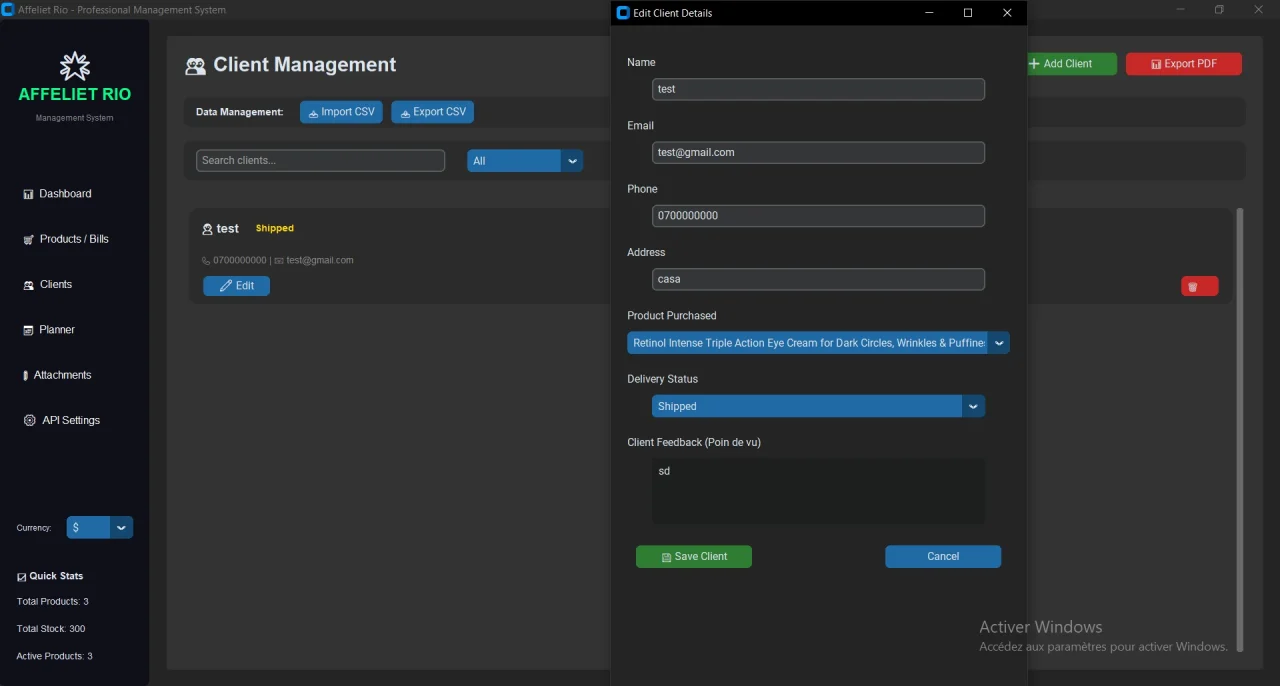Image resolution: width=1280 pixels, height=686 pixels.
Task: Click Total Stock: 300 text
Action: 51,629
